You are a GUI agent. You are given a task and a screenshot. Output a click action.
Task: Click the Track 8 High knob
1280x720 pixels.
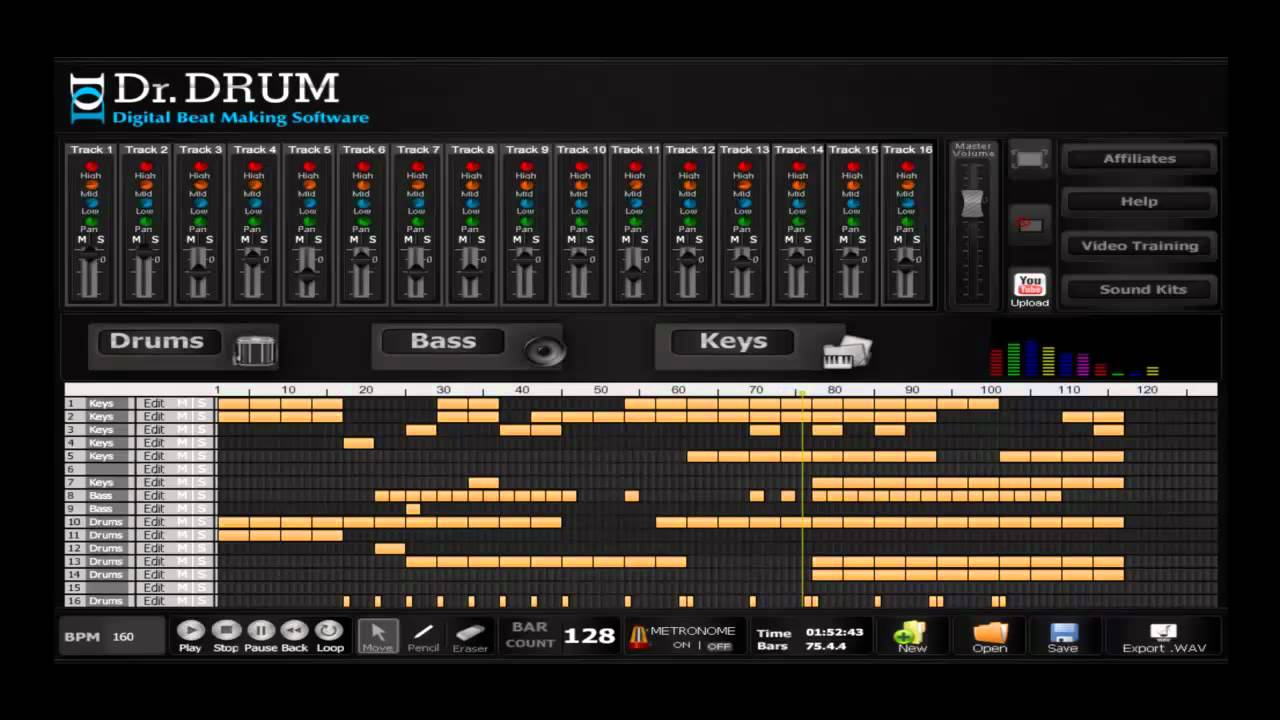(471, 166)
